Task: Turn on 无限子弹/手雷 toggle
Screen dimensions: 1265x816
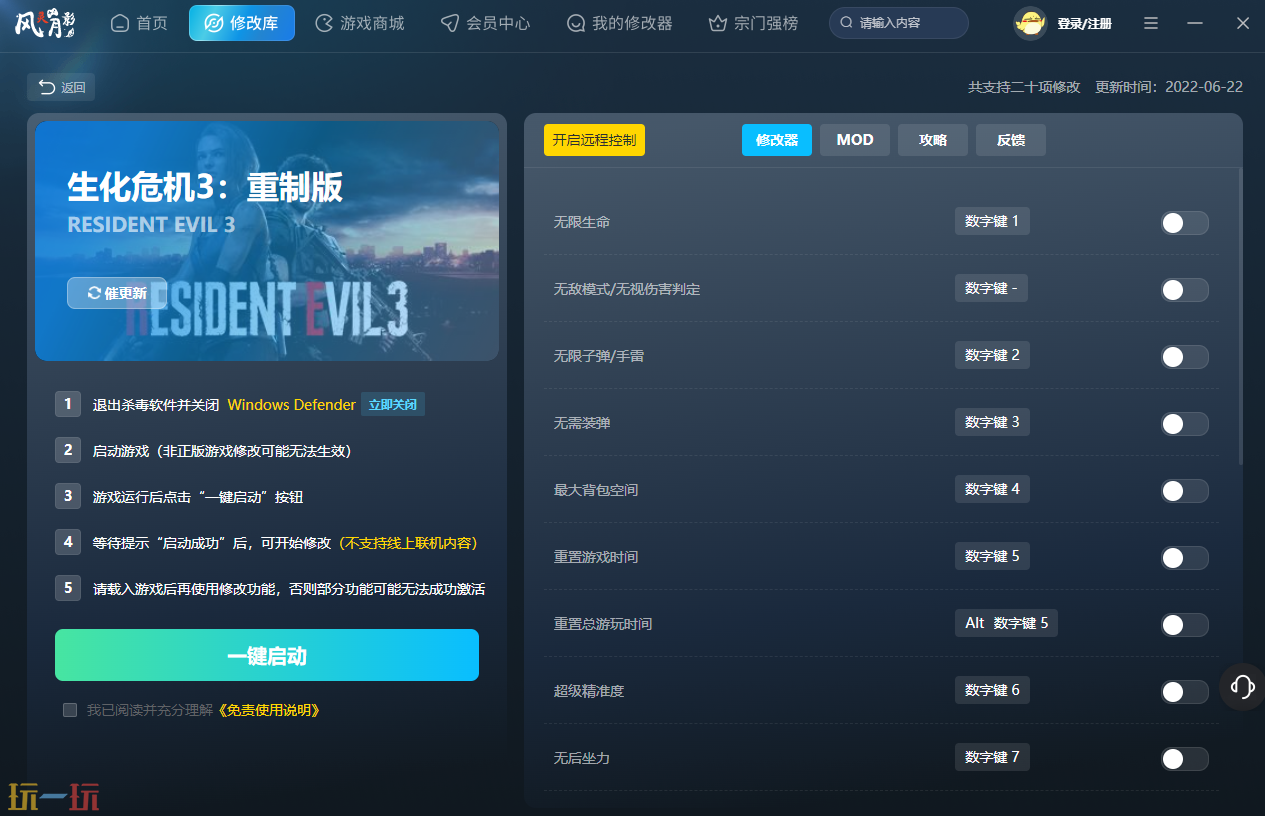Action: coord(1185,357)
